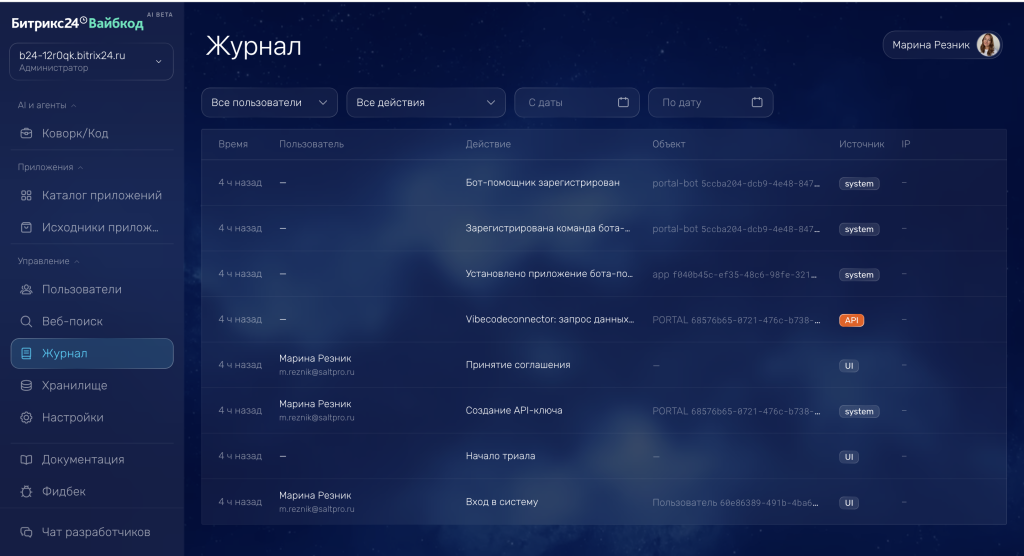Open Фидбек bug icon
The width and height of the screenshot is (1024, 556).
[x=26, y=491]
